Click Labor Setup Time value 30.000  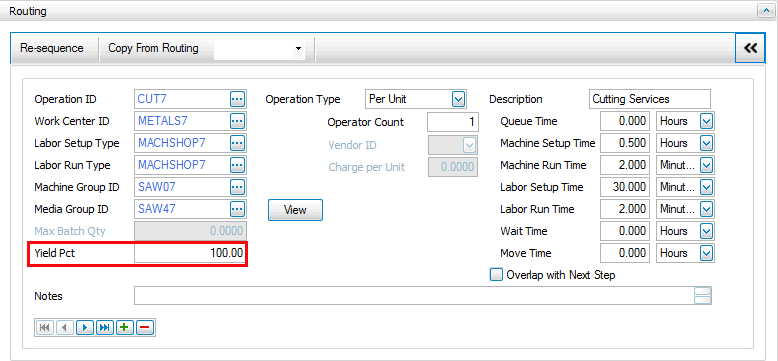point(625,187)
